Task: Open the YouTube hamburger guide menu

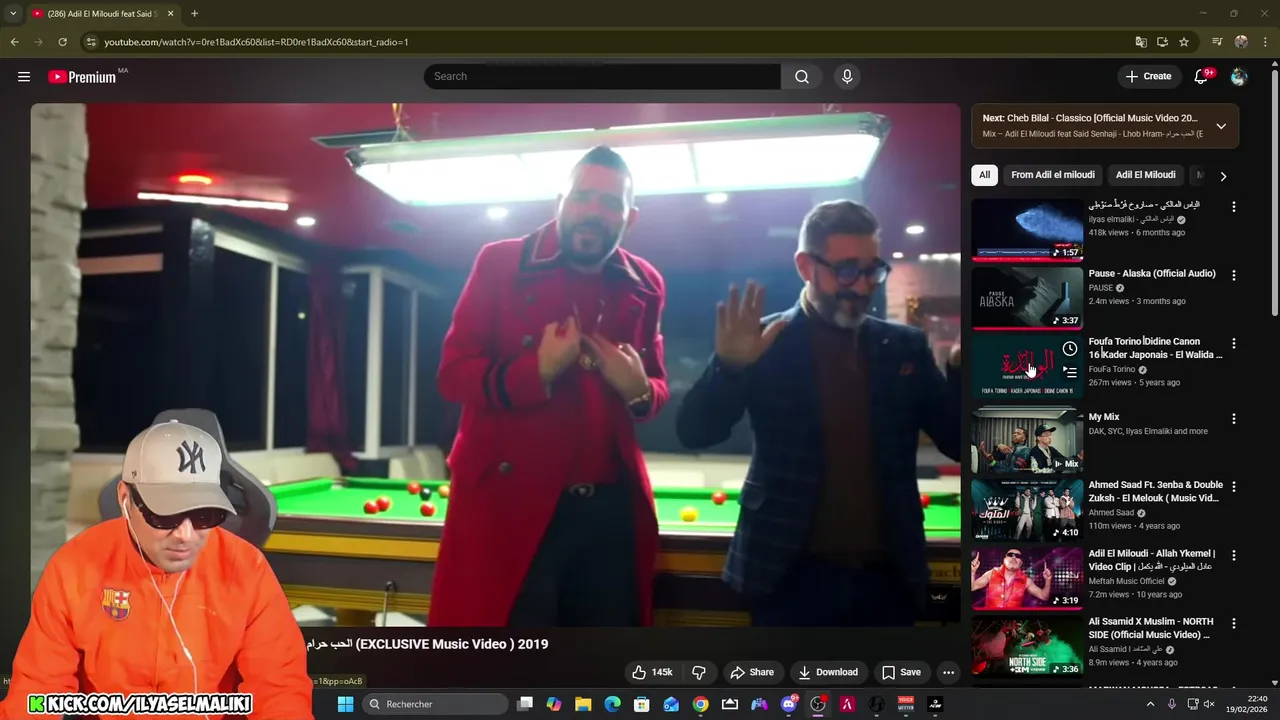Action: coord(24,76)
